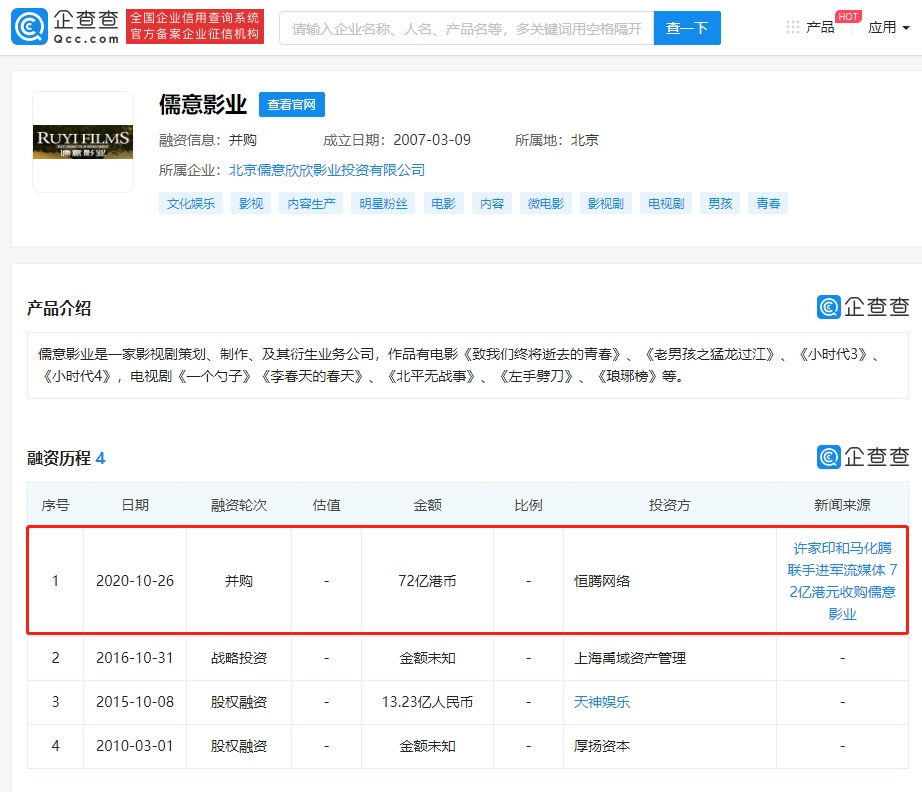This screenshot has height=792, width=922.
Task: Click the 投资方 column header
Action: pos(670,505)
